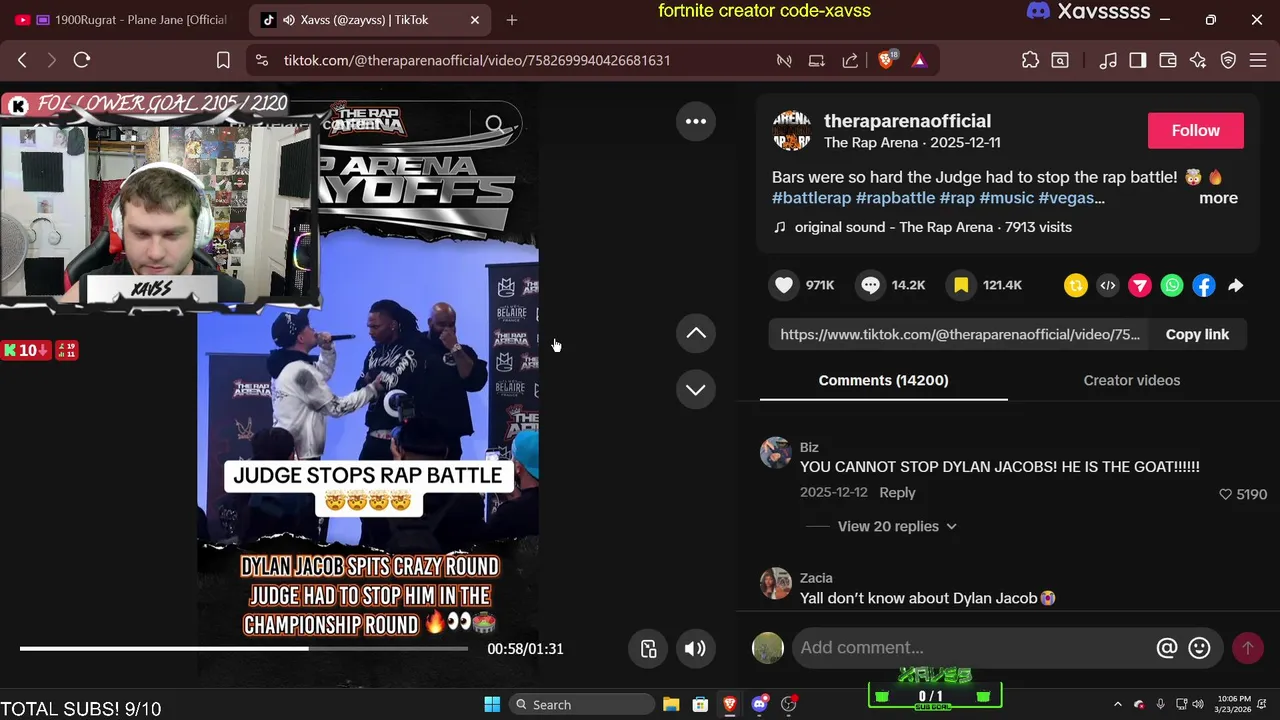Open a new browser tab with plus
Viewport: 1280px width, 720px height.
pyautogui.click(x=512, y=19)
